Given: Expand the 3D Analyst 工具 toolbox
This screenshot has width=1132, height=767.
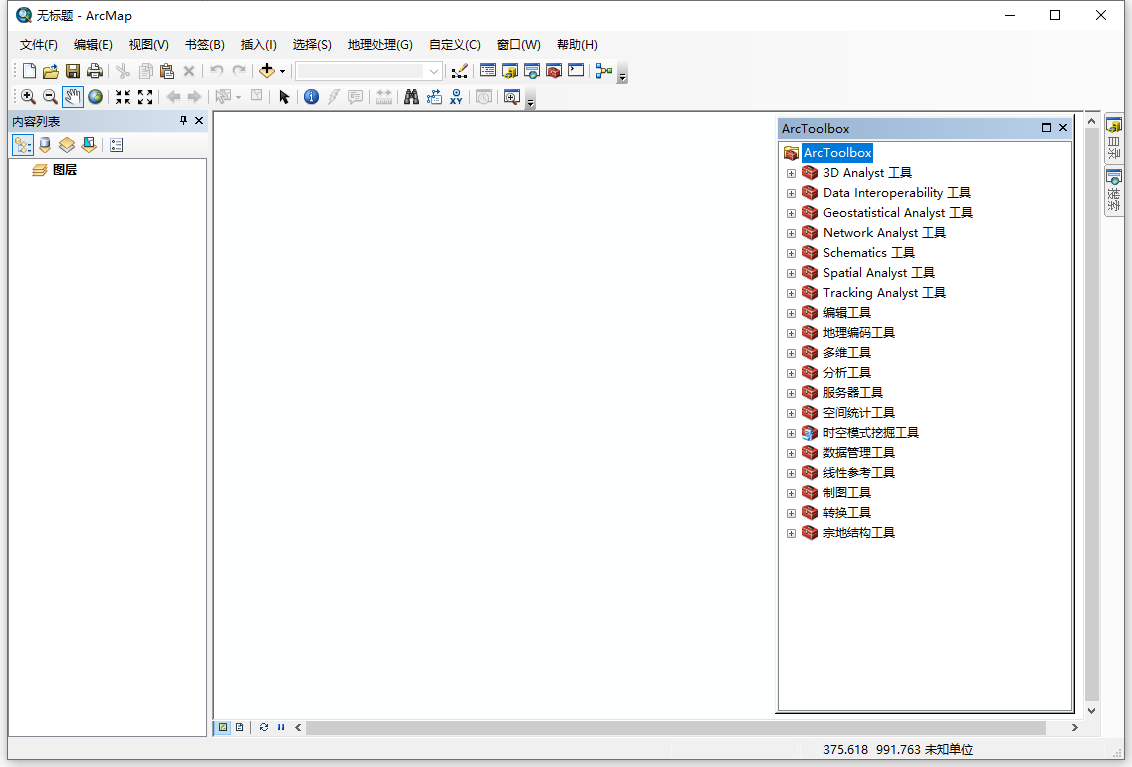Looking at the screenshot, I should click(791, 173).
